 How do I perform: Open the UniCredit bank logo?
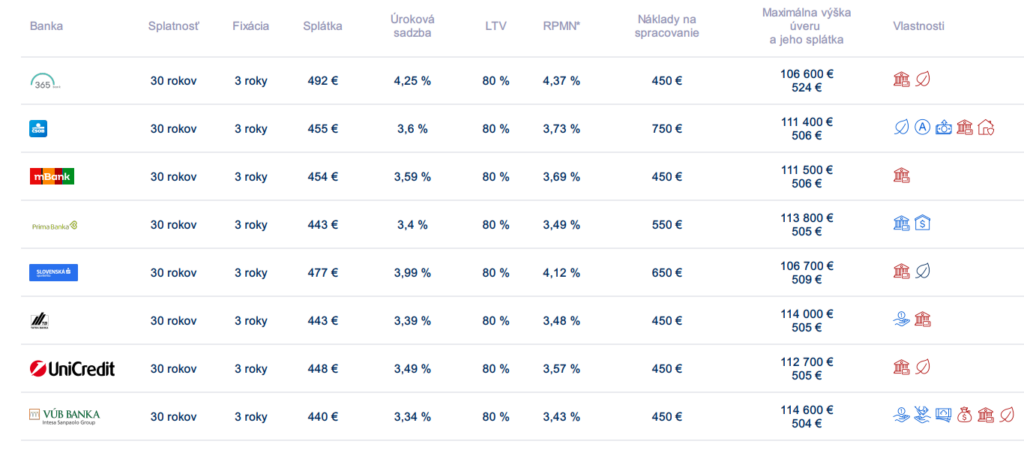point(72,369)
